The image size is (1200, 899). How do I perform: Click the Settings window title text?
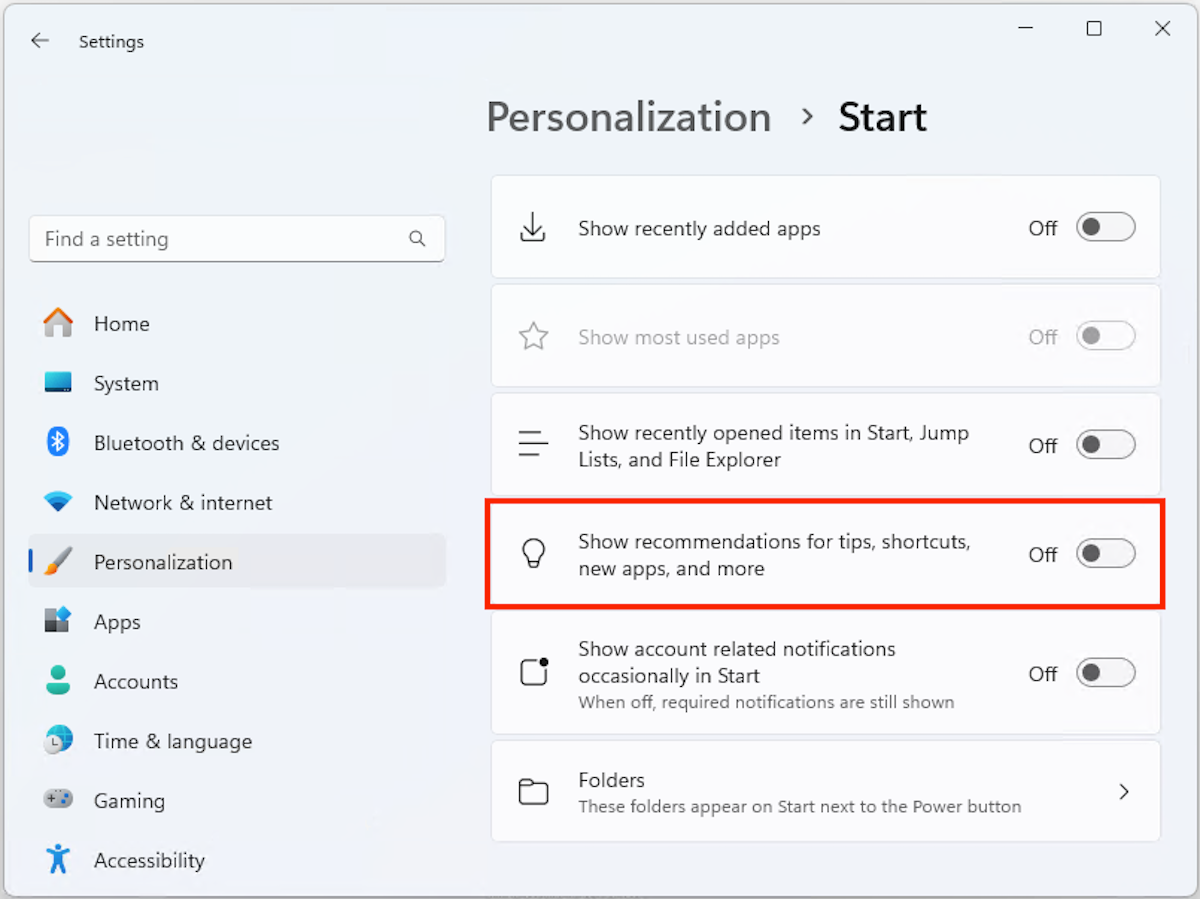111,41
